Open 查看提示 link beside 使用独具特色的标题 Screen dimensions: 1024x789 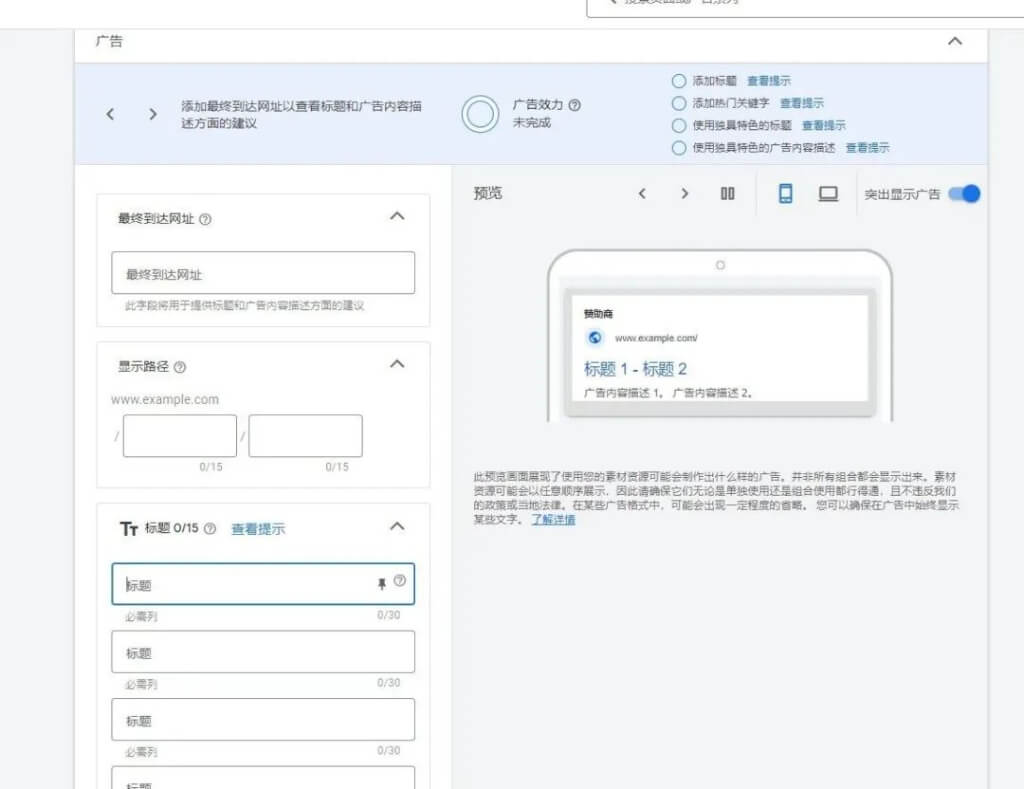point(824,125)
